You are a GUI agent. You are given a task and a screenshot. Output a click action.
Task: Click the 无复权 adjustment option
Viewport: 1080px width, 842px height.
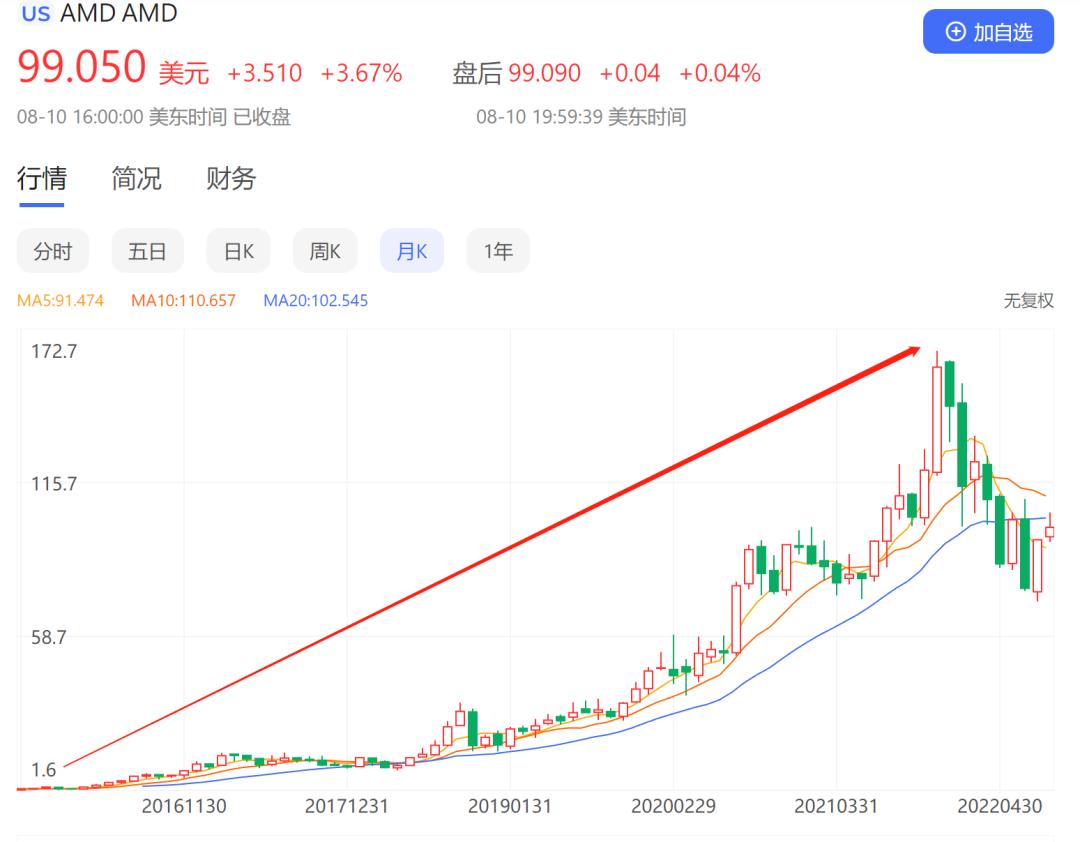(1028, 300)
